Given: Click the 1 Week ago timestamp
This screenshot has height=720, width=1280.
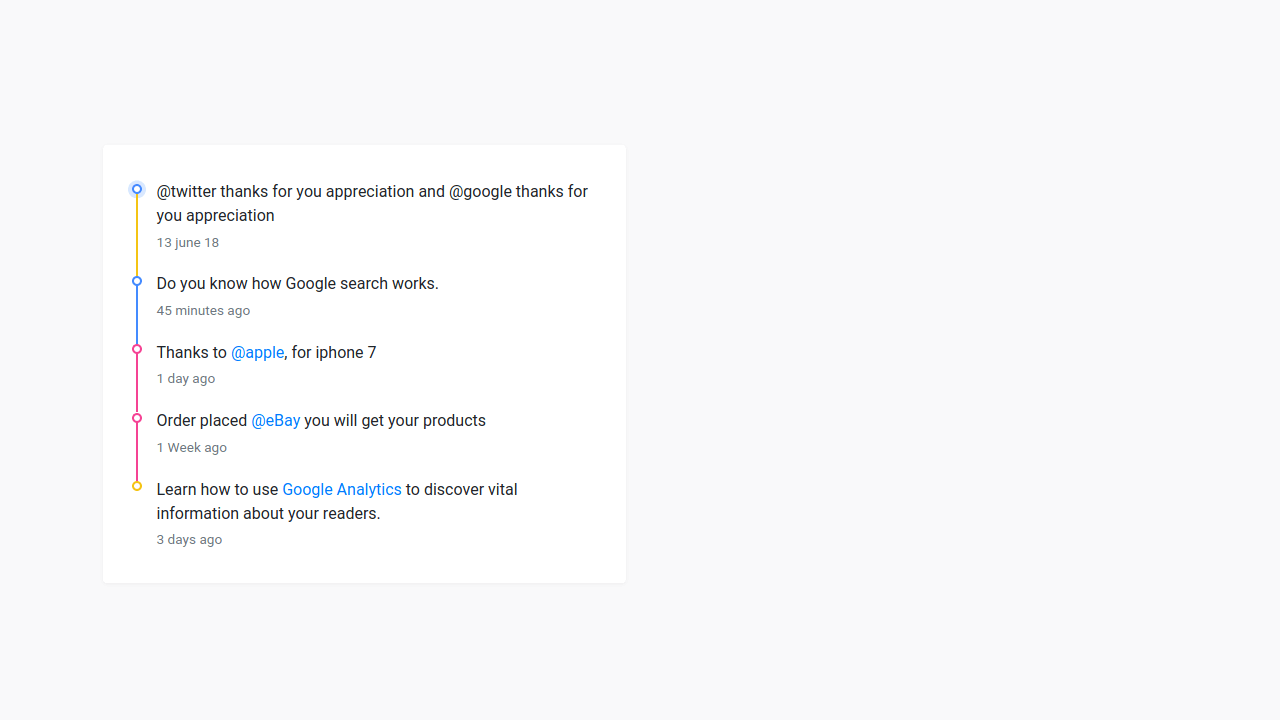Looking at the screenshot, I should coord(191,447).
